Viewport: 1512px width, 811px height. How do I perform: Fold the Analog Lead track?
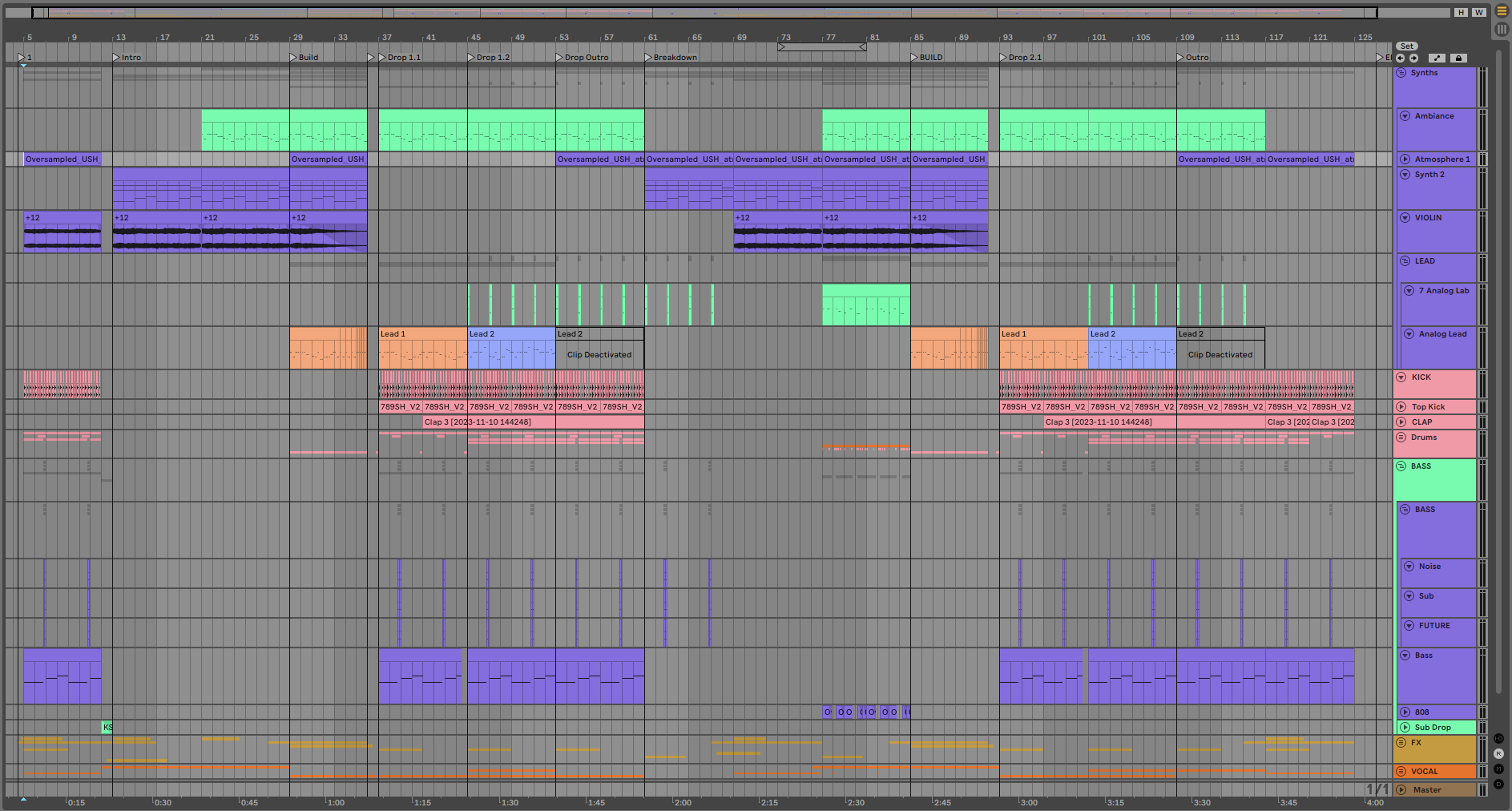pyautogui.click(x=1409, y=334)
